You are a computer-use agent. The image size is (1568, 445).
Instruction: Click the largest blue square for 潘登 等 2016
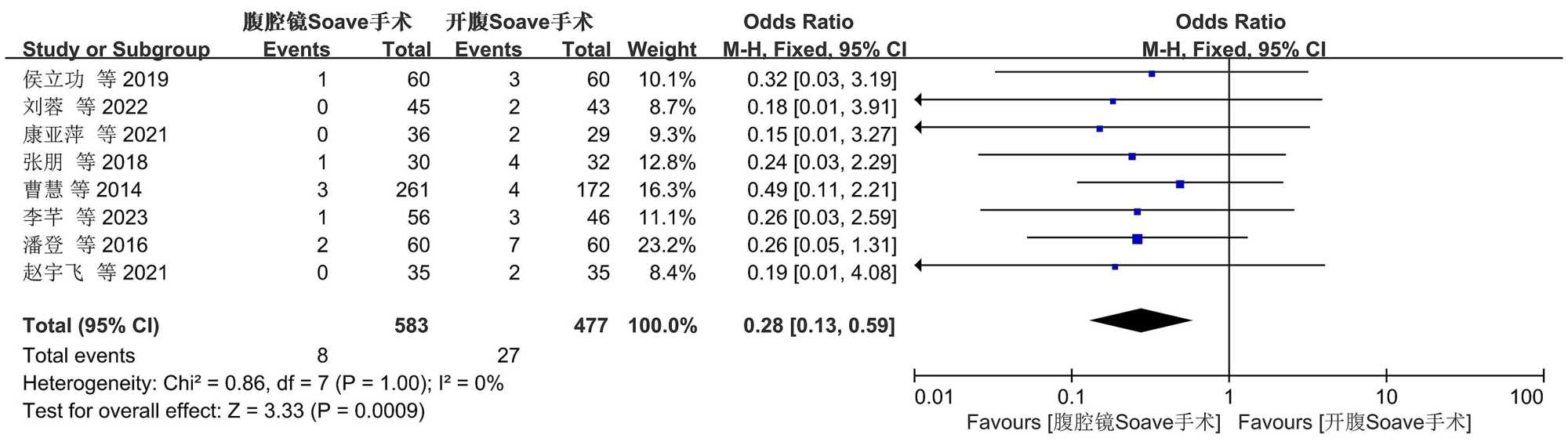(x=1138, y=239)
